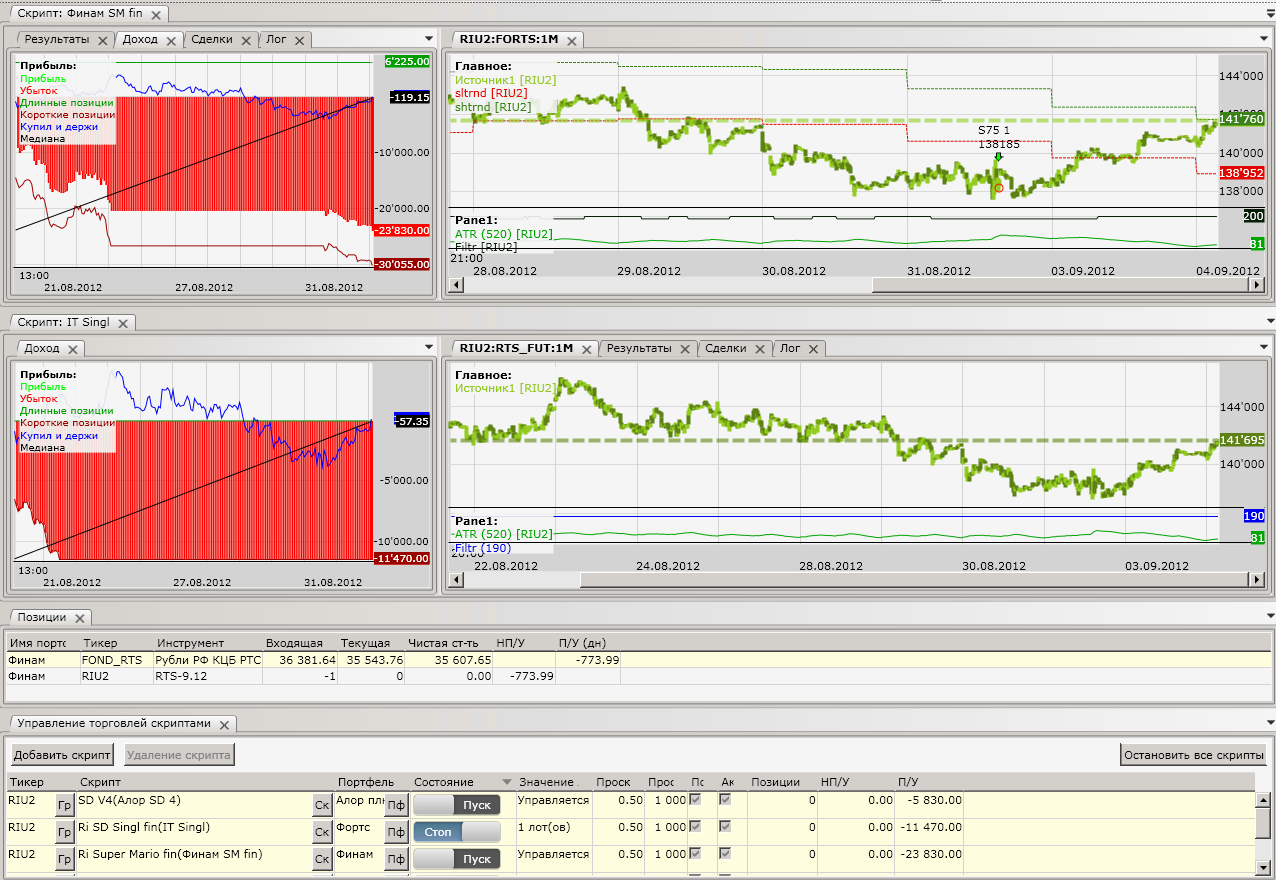Close the Позиции panel tab

80,618
